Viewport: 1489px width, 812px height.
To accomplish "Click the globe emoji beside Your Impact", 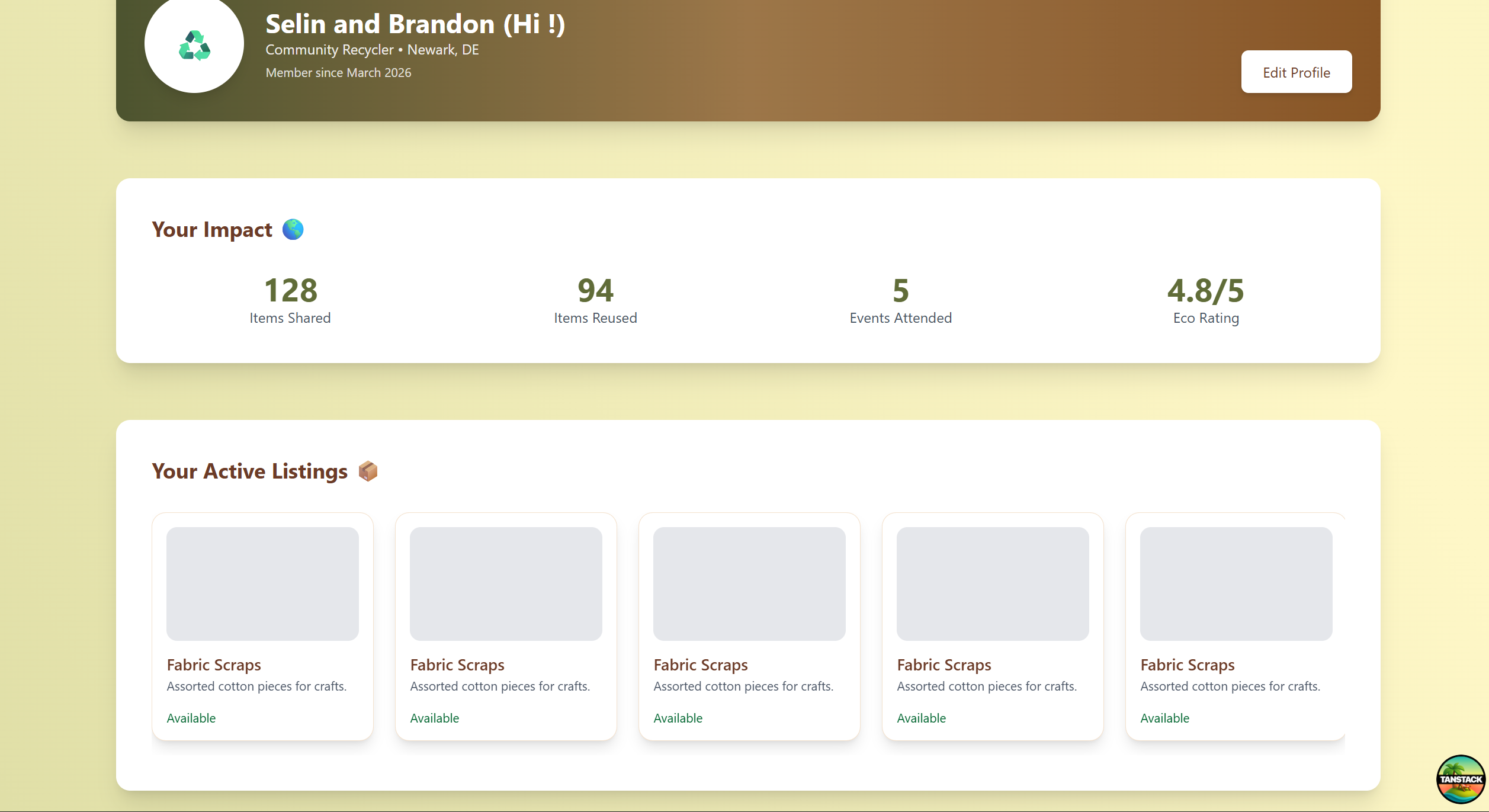I will pos(293,229).
